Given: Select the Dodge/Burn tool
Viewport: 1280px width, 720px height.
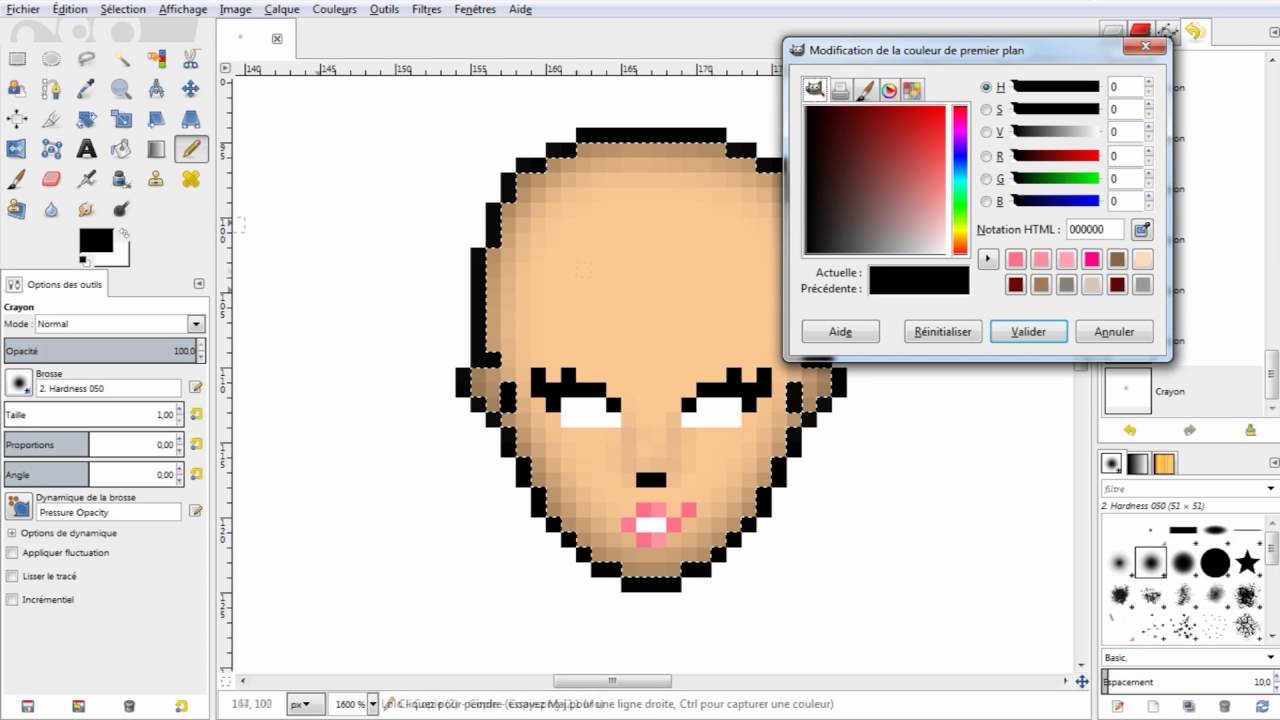Looking at the screenshot, I should click(122, 209).
